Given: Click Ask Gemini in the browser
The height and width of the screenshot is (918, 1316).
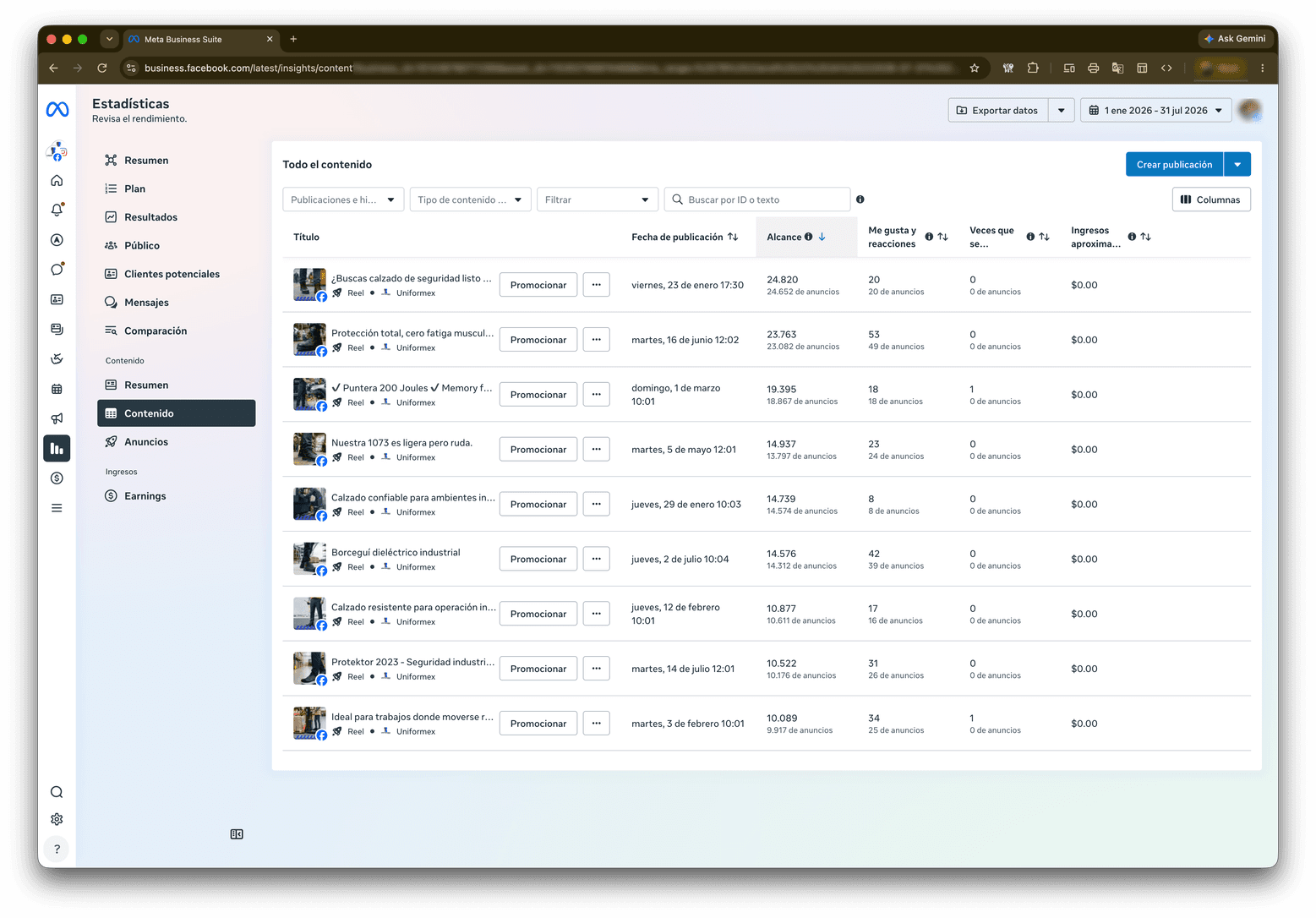Looking at the screenshot, I should click(x=1235, y=39).
